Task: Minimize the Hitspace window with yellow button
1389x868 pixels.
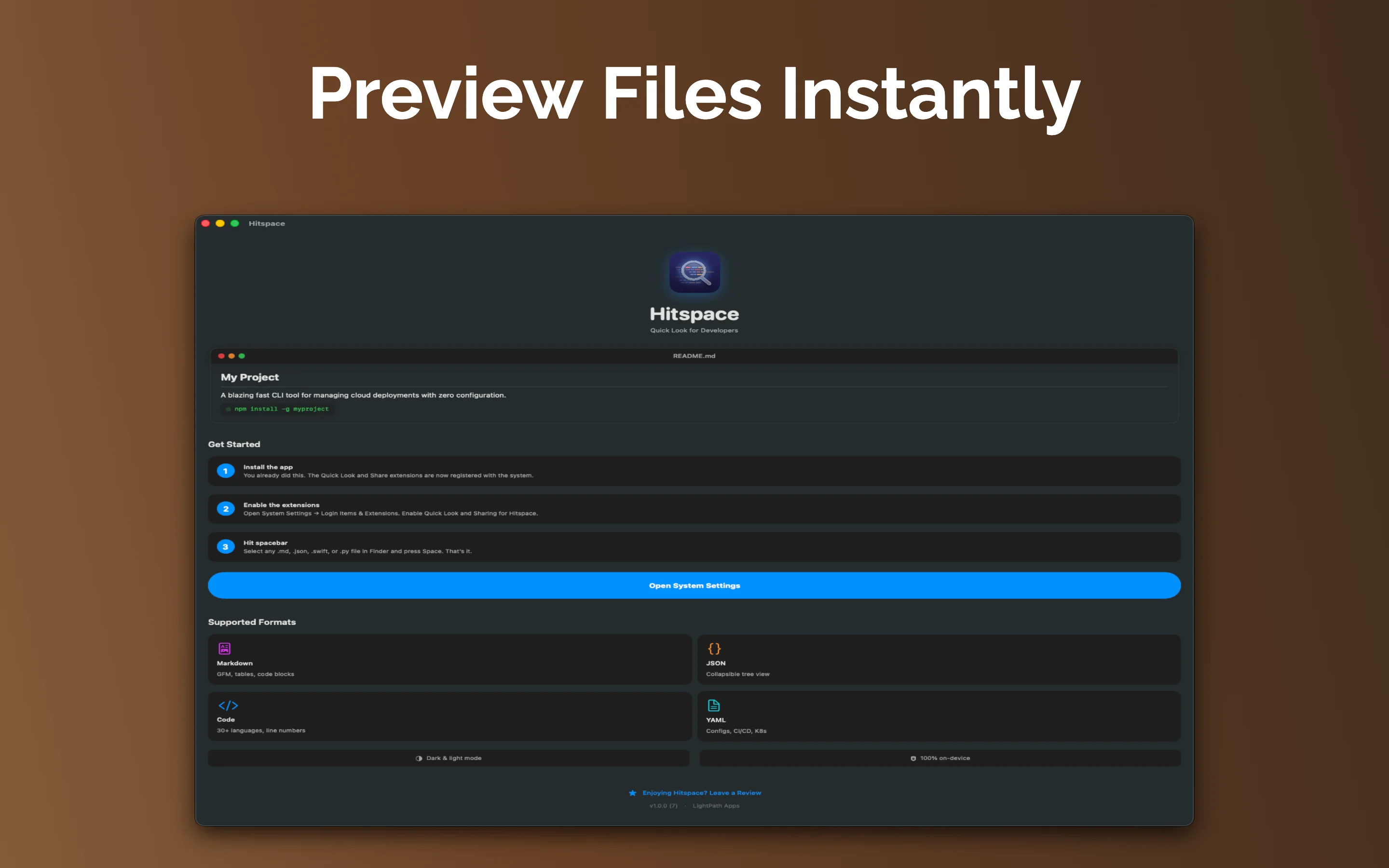Action: [x=220, y=223]
